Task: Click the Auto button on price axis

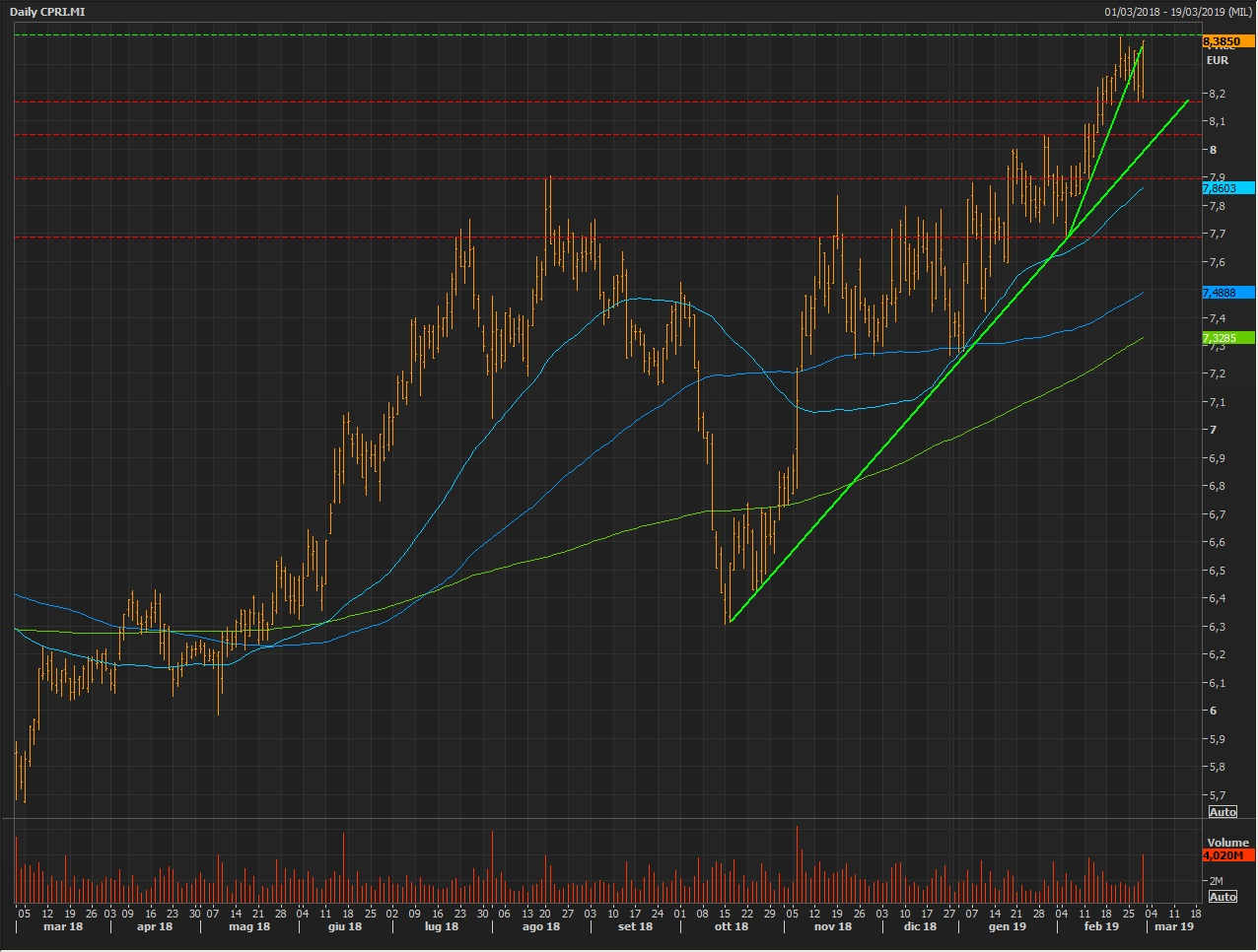Action: pos(1223,812)
